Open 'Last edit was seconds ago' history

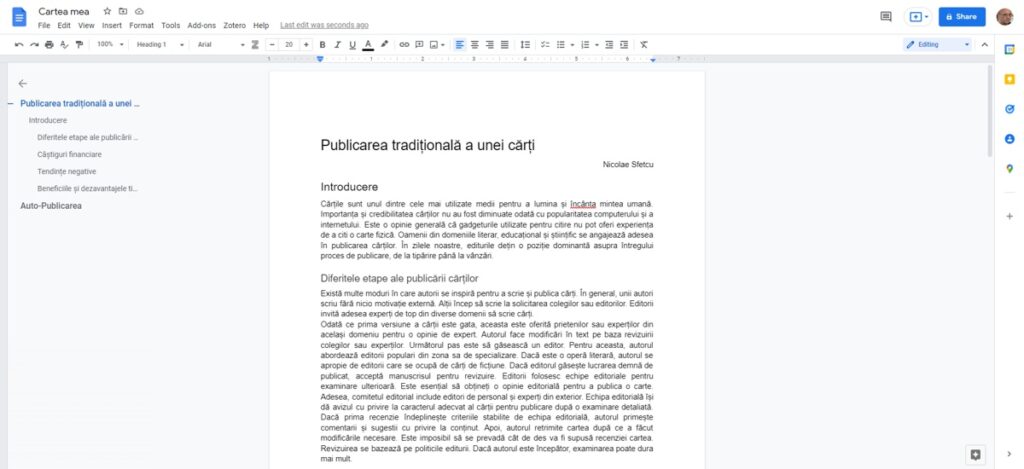[x=324, y=25]
